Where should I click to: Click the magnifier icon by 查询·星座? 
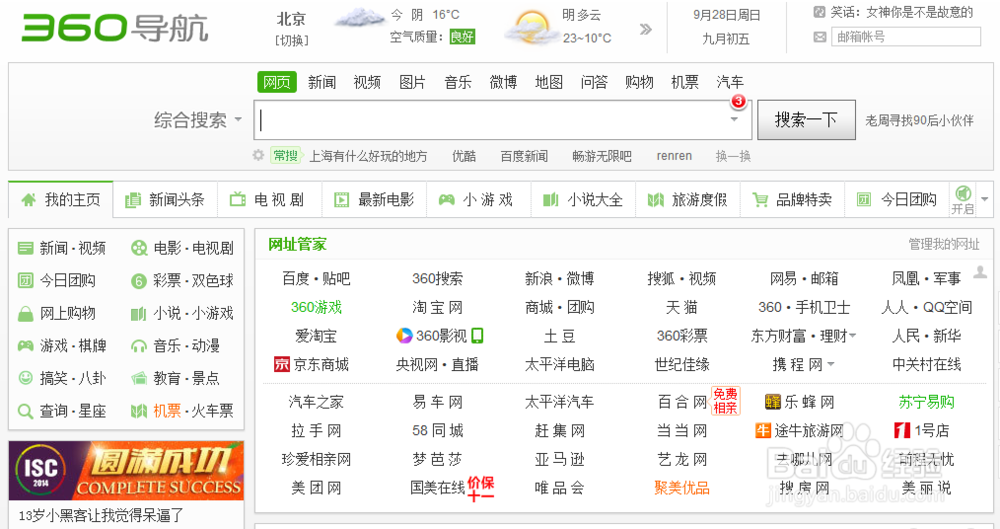(x=26, y=412)
